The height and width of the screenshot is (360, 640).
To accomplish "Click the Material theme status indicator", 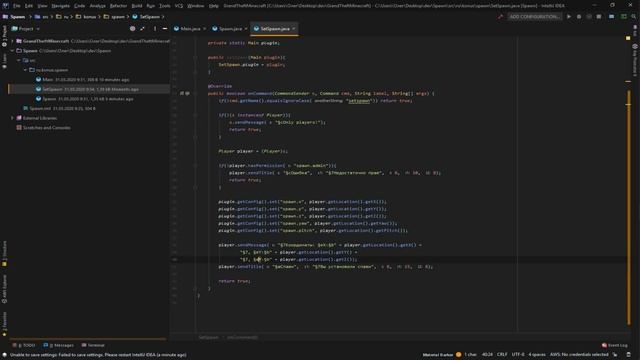I will coord(442,355).
